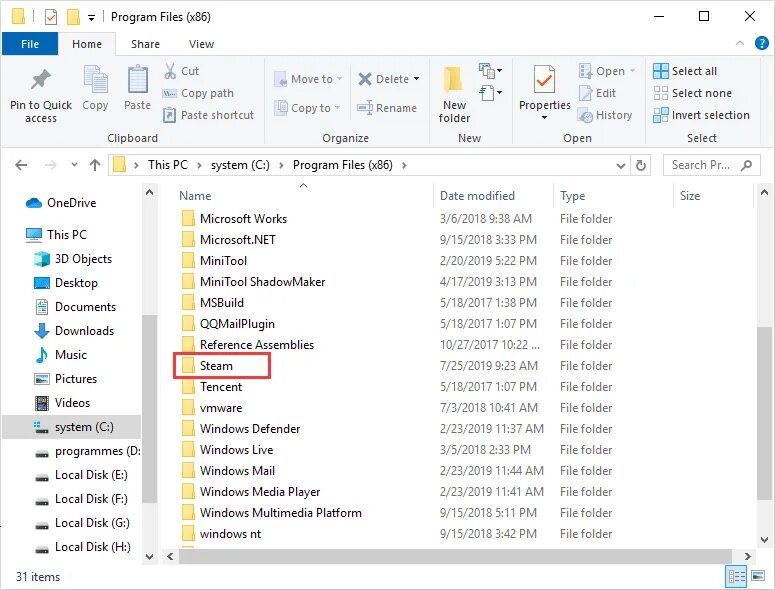Go up one folder level

pyautogui.click(x=95, y=165)
